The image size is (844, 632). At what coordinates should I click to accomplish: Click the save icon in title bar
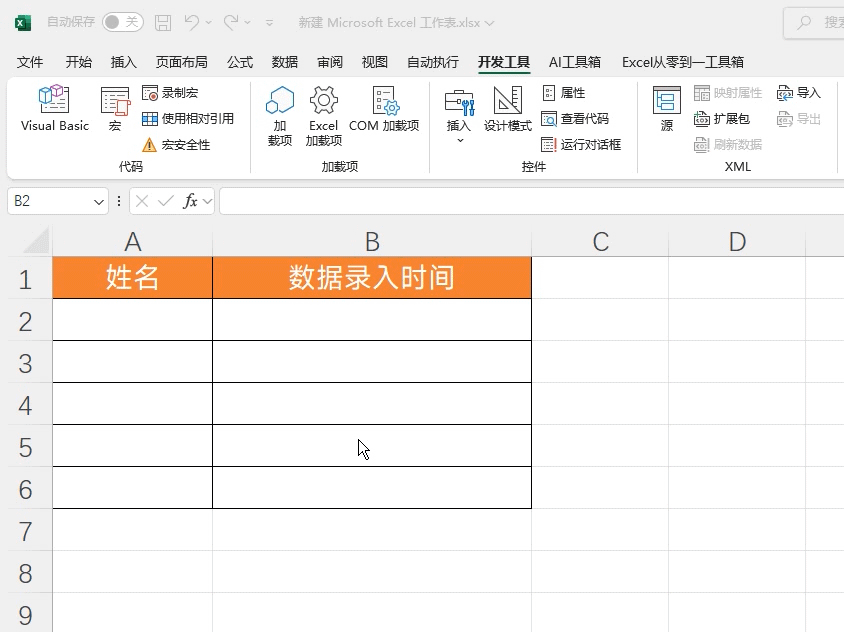(163, 22)
